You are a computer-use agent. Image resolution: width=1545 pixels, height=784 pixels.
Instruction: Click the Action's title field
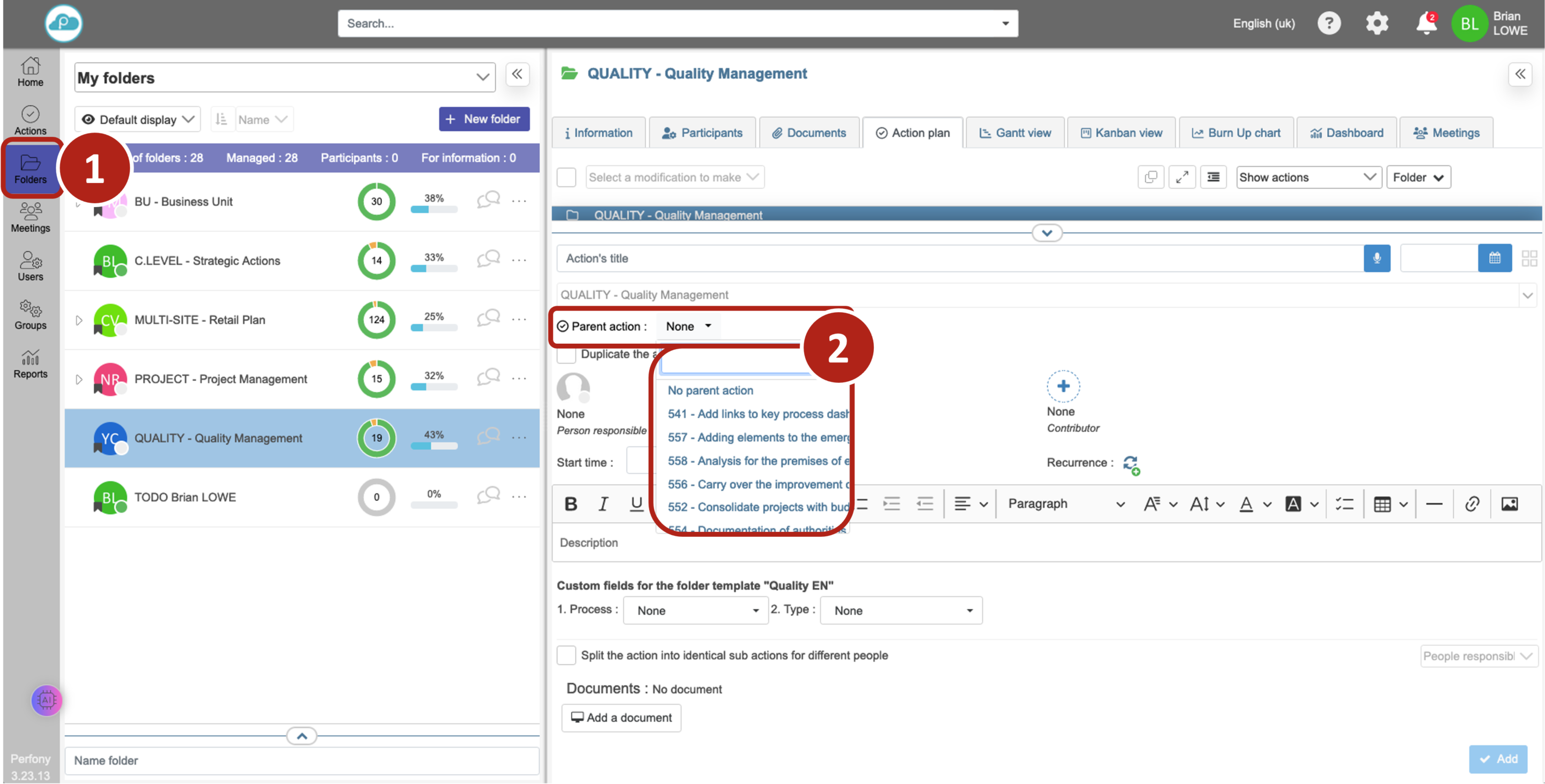coord(960,258)
